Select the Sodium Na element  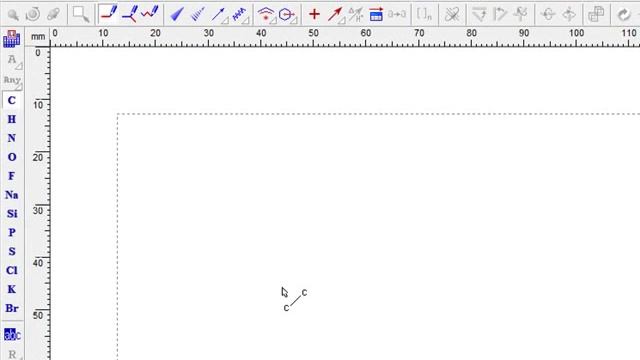point(12,195)
